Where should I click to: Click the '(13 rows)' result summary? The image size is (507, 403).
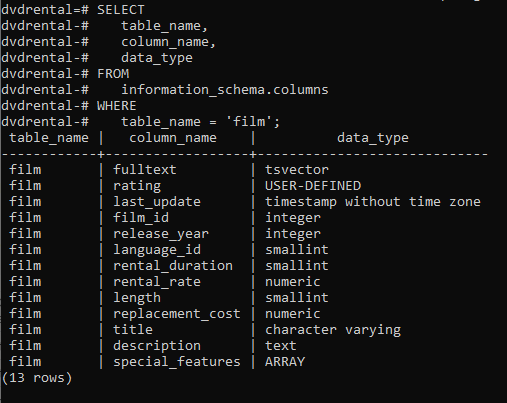coord(37,378)
